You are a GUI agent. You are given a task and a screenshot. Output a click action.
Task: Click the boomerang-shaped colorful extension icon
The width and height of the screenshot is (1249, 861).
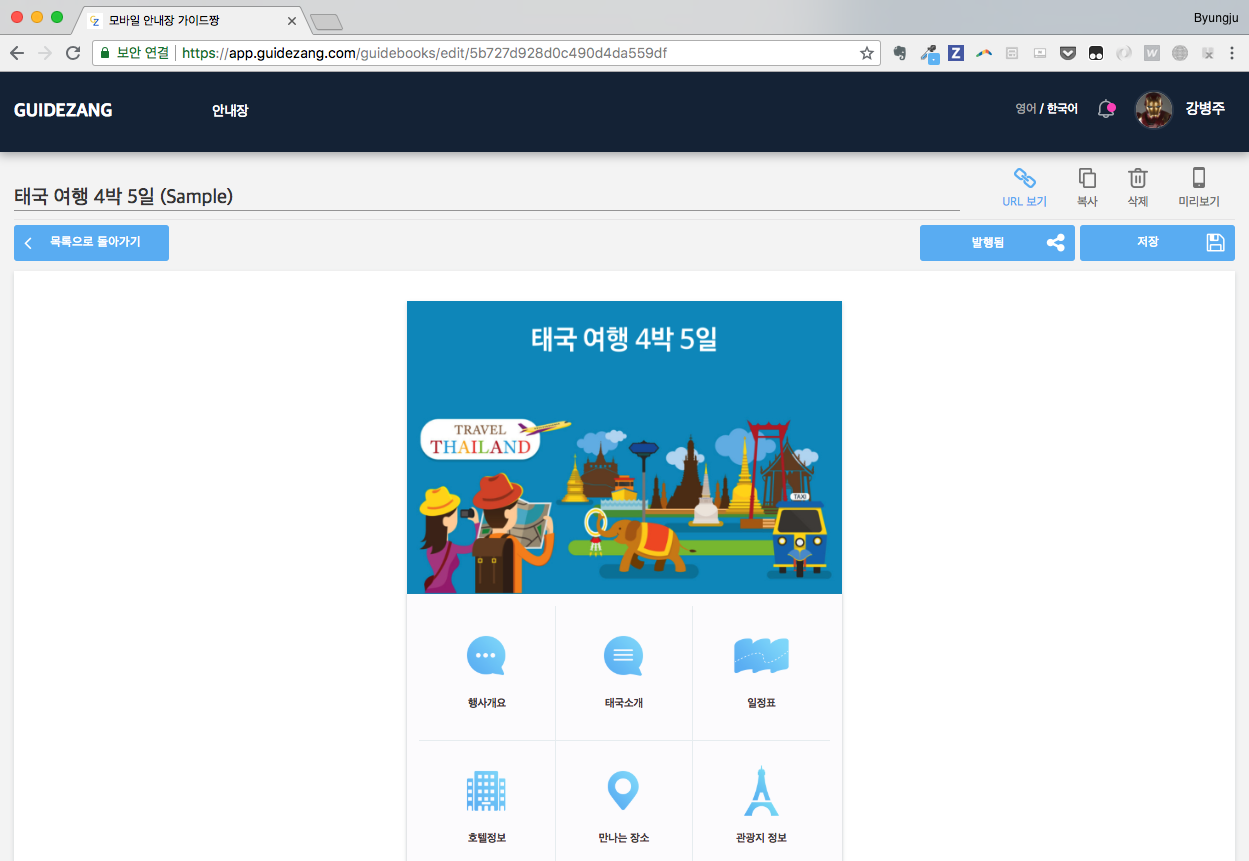(x=984, y=53)
